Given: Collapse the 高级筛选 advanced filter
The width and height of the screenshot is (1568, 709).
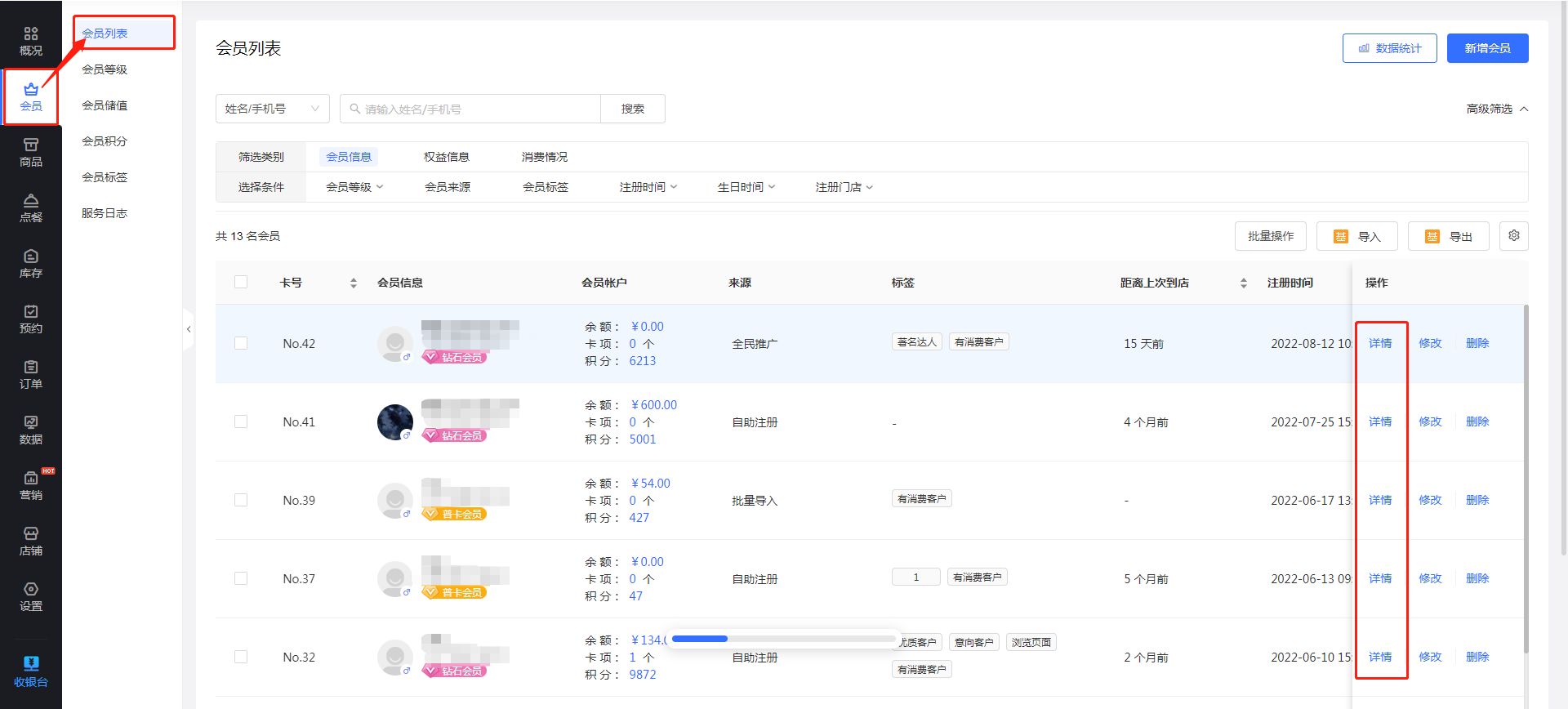Looking at the screenshot, I should click(1497, 109).
